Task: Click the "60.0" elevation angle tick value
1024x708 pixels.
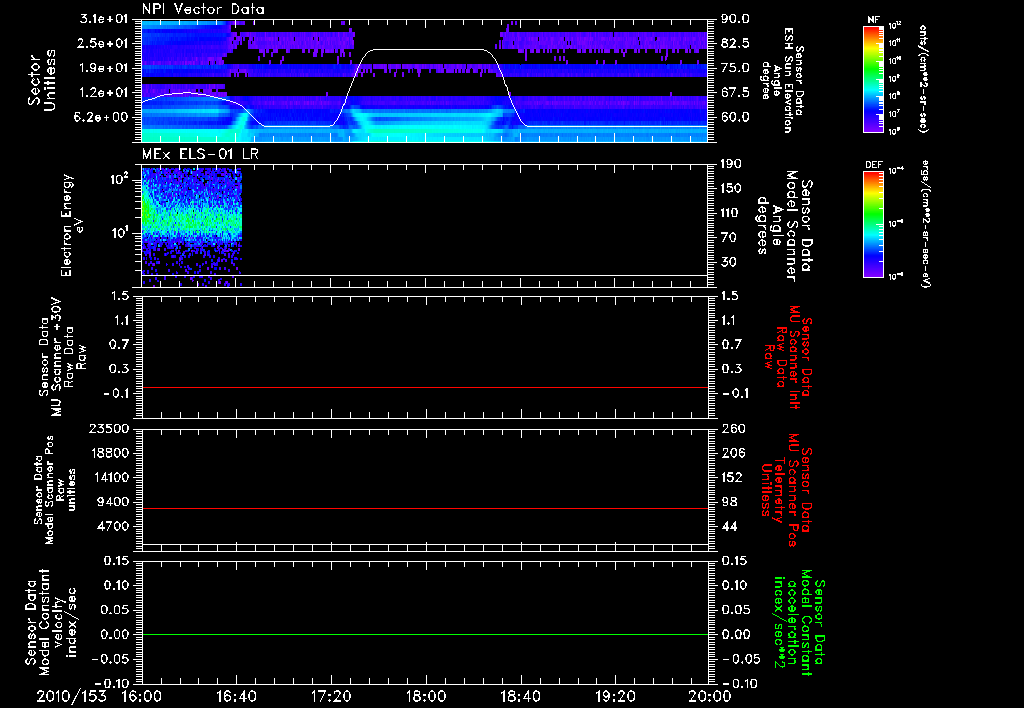Action: 736,118
